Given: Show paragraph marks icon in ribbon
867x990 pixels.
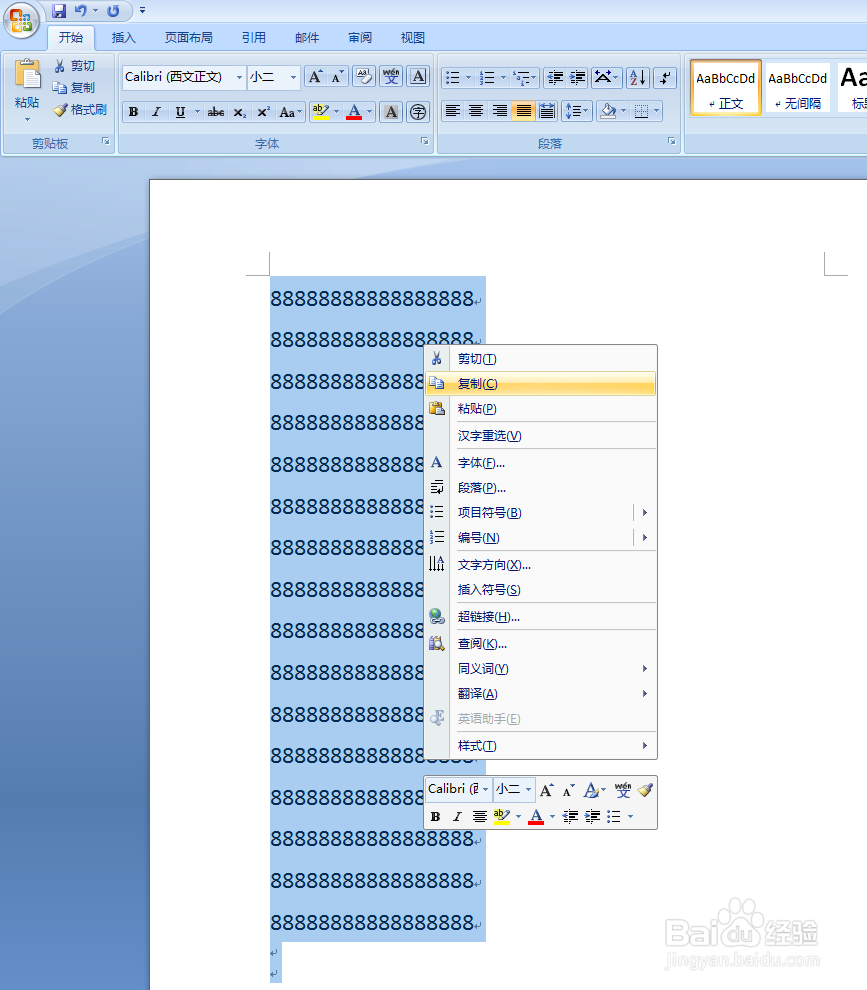Looking at the screenshot, I should (x=665, y=78).
